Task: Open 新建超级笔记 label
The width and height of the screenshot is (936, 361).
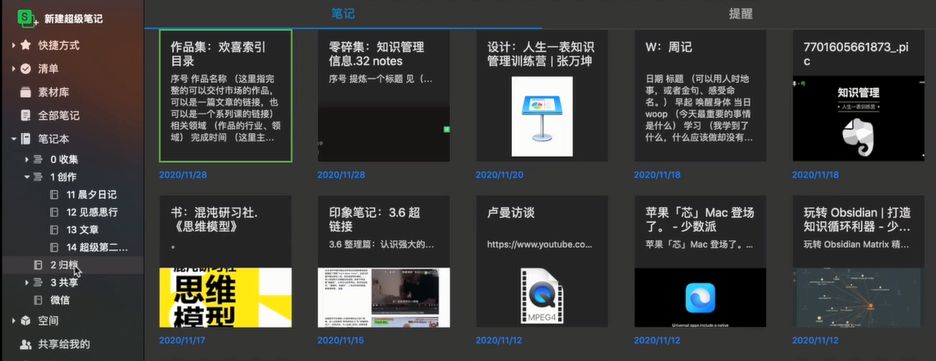Action: pos(73,19)
